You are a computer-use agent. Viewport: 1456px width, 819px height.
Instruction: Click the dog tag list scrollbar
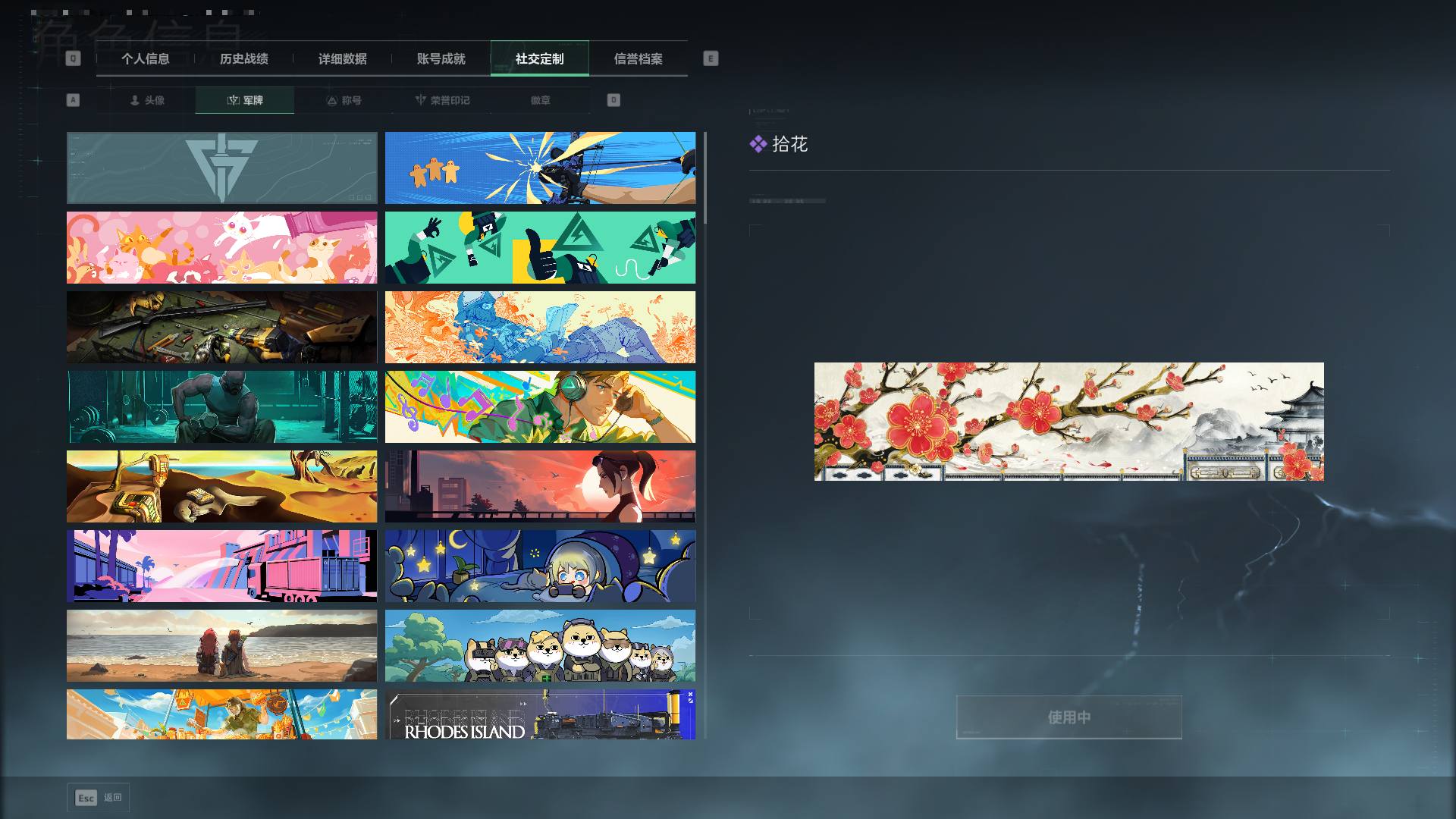(705, 178)
